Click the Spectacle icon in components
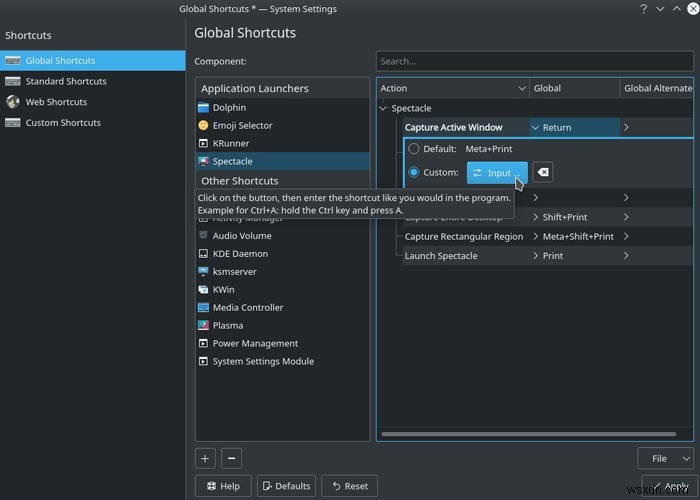Viewport: 700px width, 500px height. (203, 161)
